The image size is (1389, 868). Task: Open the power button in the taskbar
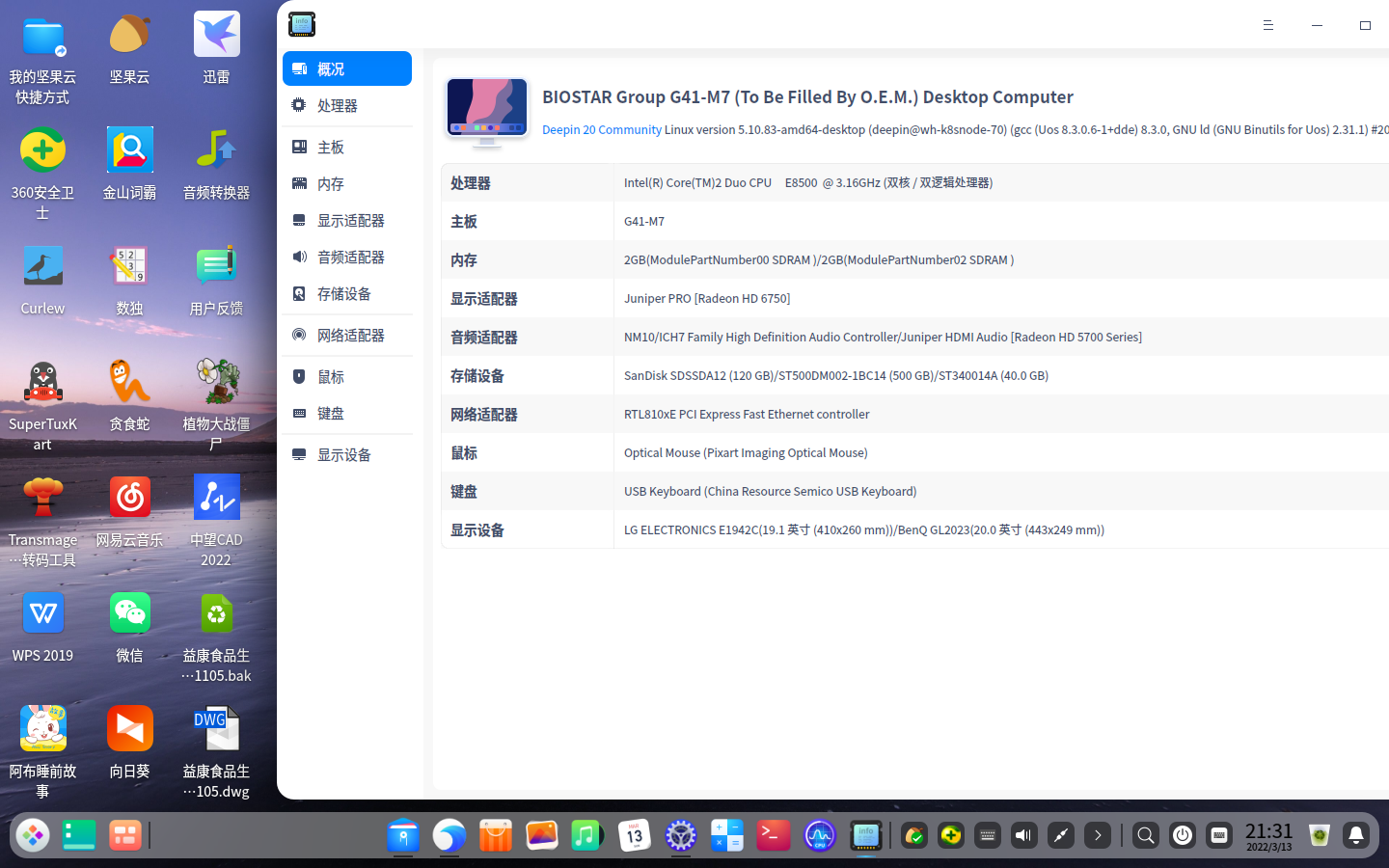click(x=1183, y=835)
